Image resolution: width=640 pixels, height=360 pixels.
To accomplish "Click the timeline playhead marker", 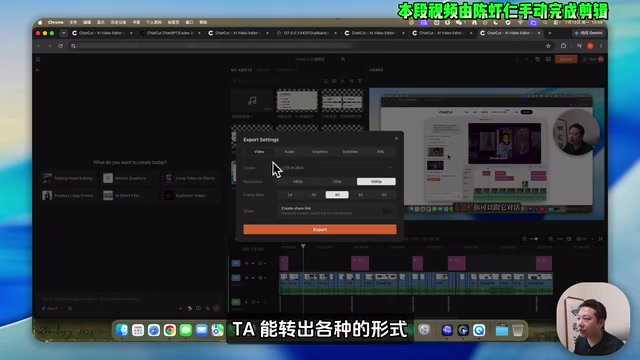I will click(303, 246).
